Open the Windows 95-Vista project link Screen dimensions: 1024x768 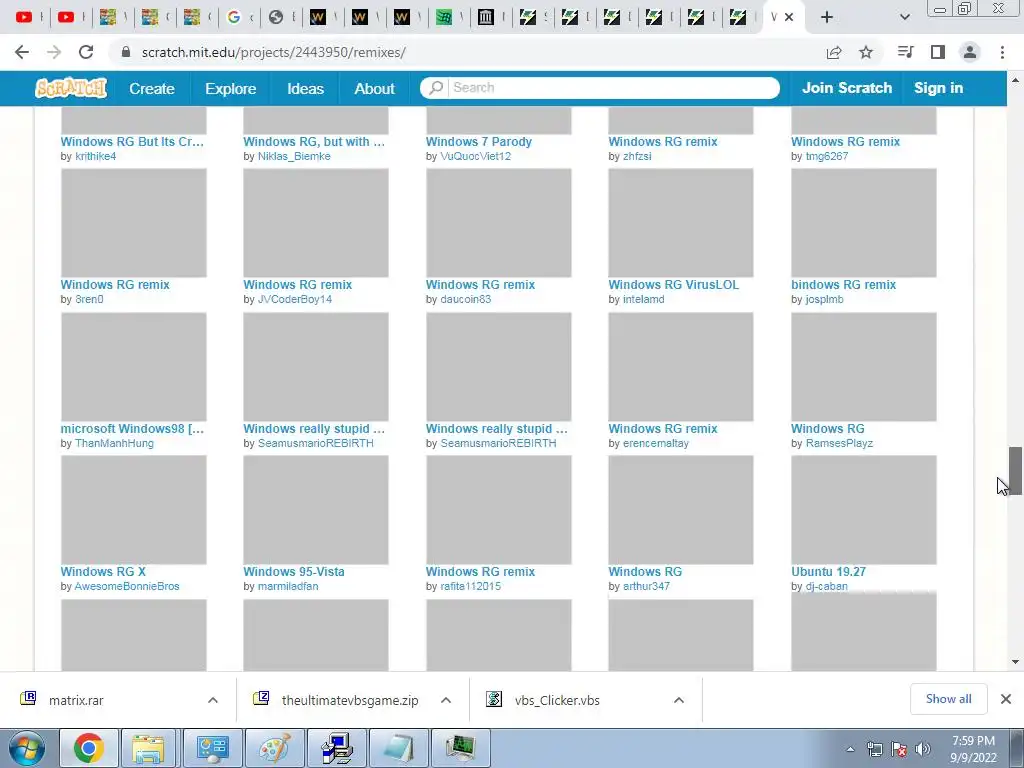[x=293, y=571]
